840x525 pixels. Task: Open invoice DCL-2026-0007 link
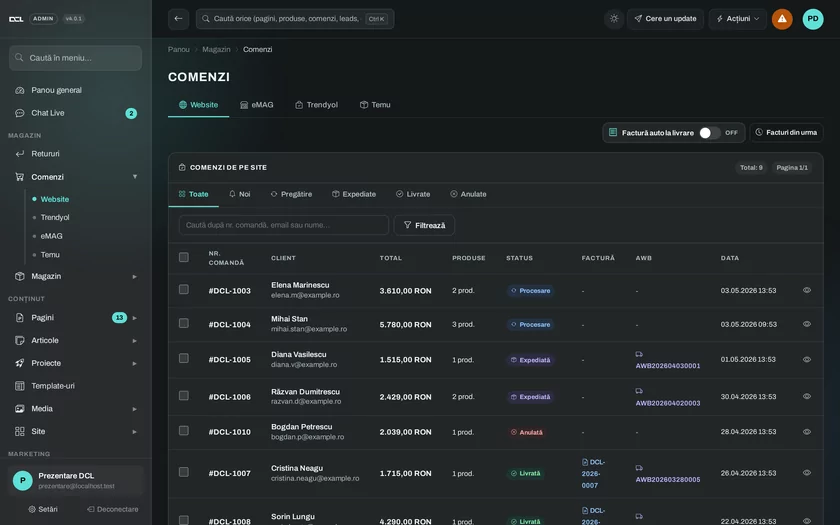pos(592,474)
